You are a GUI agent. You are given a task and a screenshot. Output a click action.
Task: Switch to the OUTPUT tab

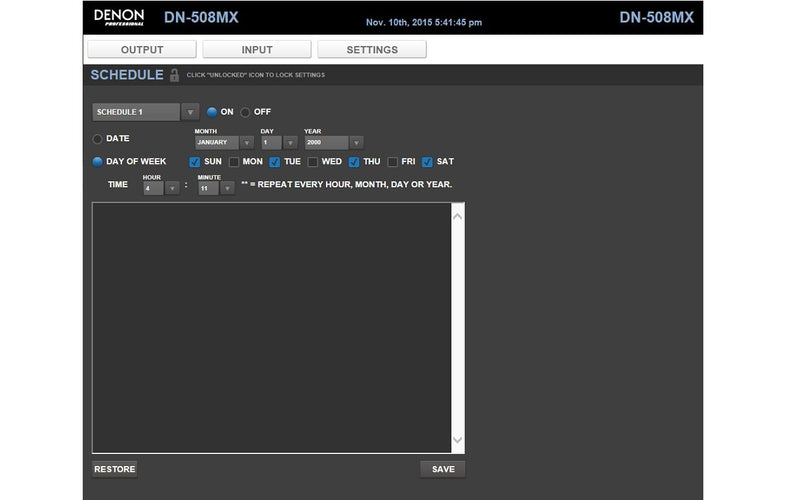coord(142,49)
